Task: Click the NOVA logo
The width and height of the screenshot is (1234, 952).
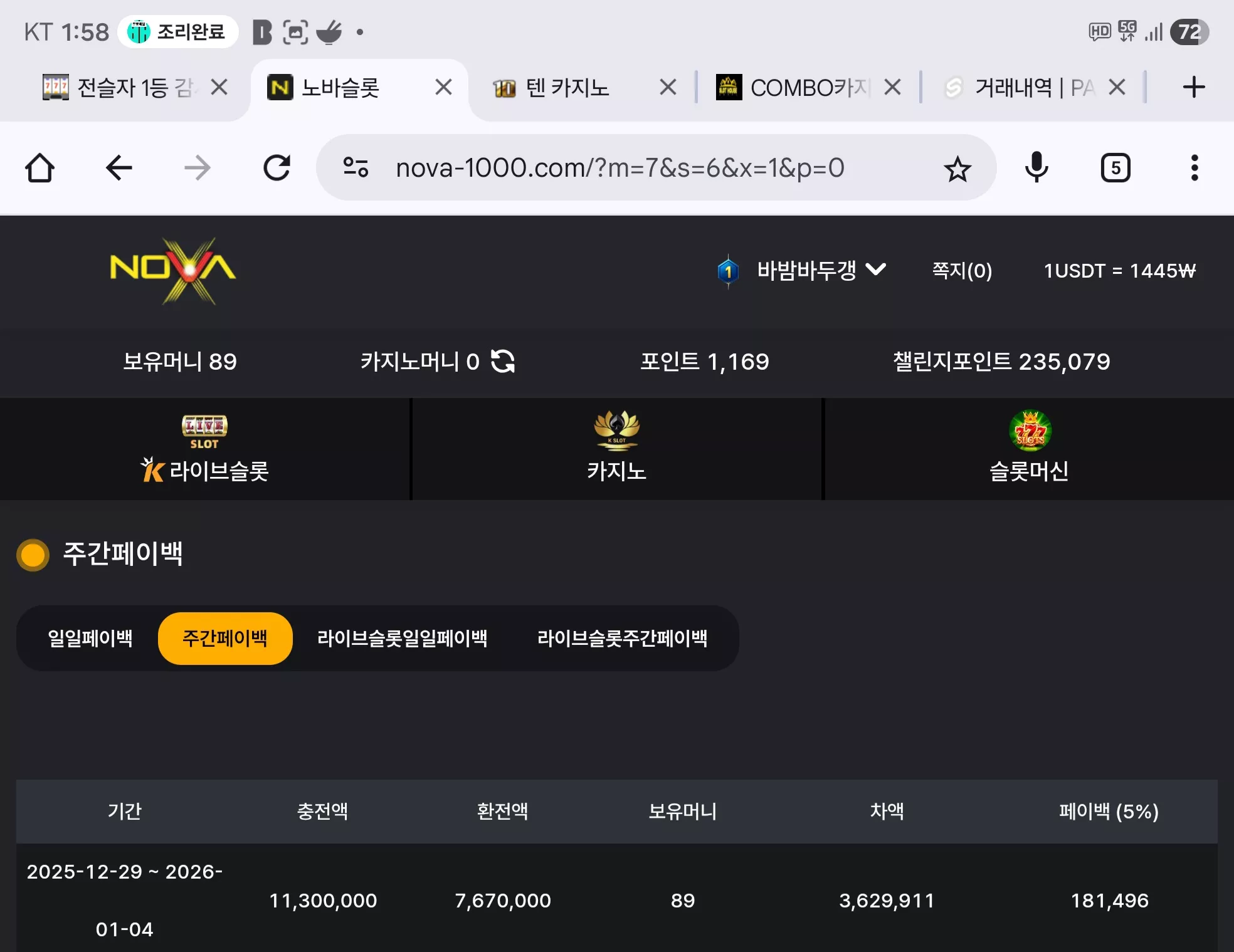Action: tap(173, 271)
